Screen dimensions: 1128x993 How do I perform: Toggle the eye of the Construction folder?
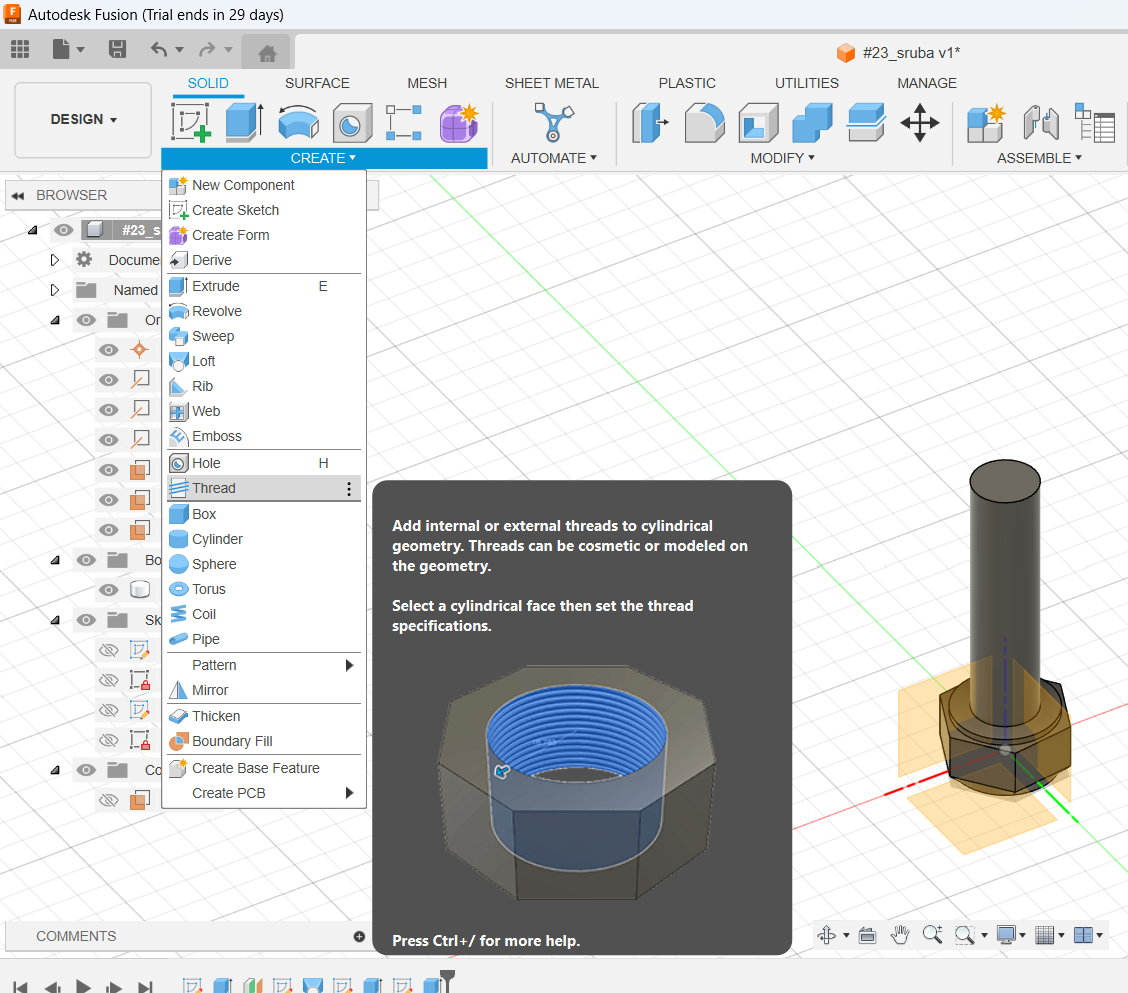click(x=86, y=770)
